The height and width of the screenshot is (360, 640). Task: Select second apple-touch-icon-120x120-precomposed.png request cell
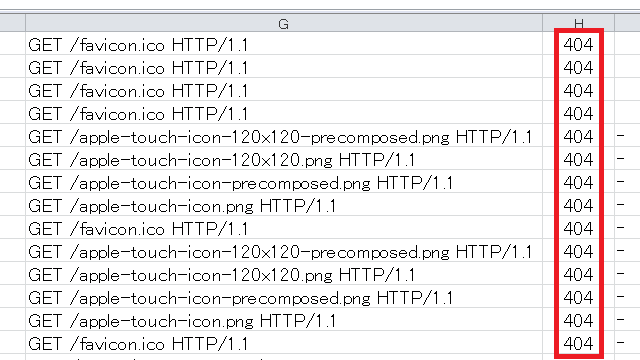pyautogui.click(x=284, y=251)
